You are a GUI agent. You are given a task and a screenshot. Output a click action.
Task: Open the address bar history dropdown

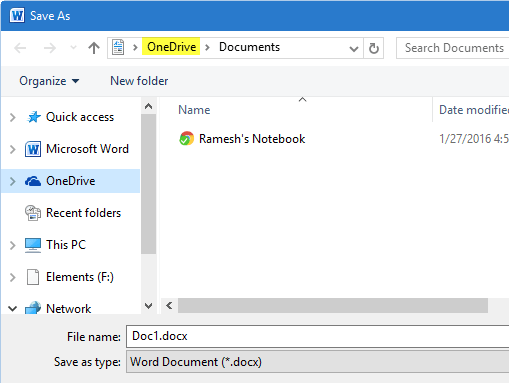coord(354,49)
